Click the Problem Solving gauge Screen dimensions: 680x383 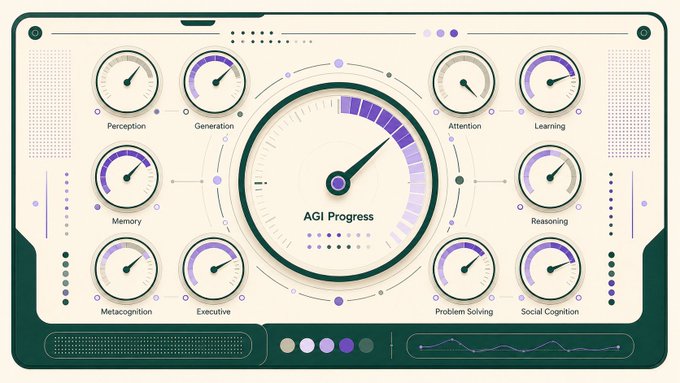point(464,269)
